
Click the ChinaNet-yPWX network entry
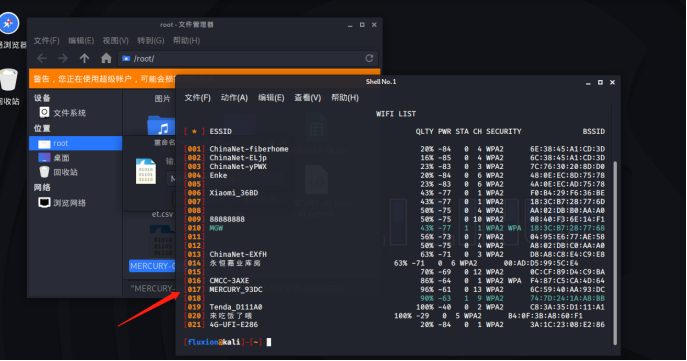(x=394, y=166)
